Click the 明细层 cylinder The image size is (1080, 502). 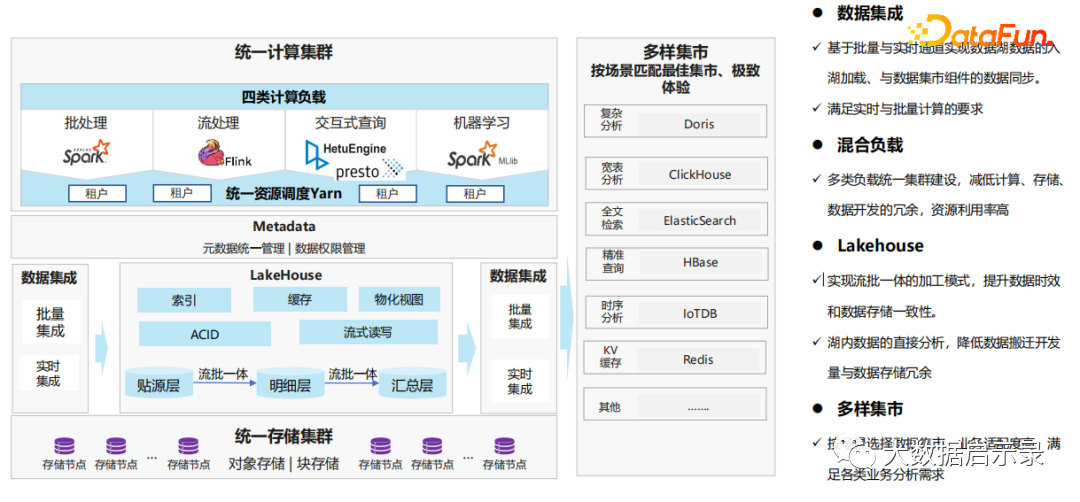coord(290,384)
